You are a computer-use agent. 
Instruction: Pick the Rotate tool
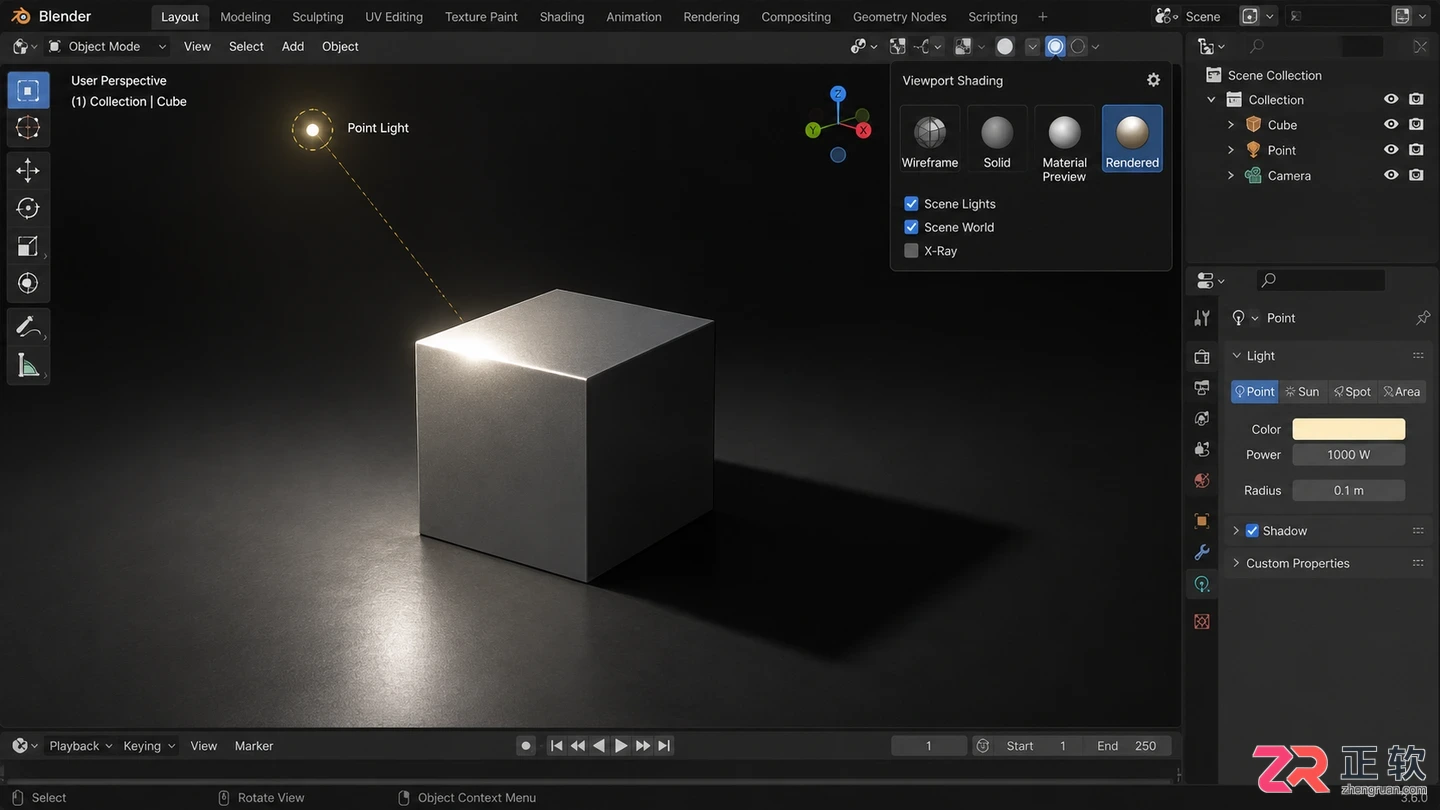[x=28, y=208]
